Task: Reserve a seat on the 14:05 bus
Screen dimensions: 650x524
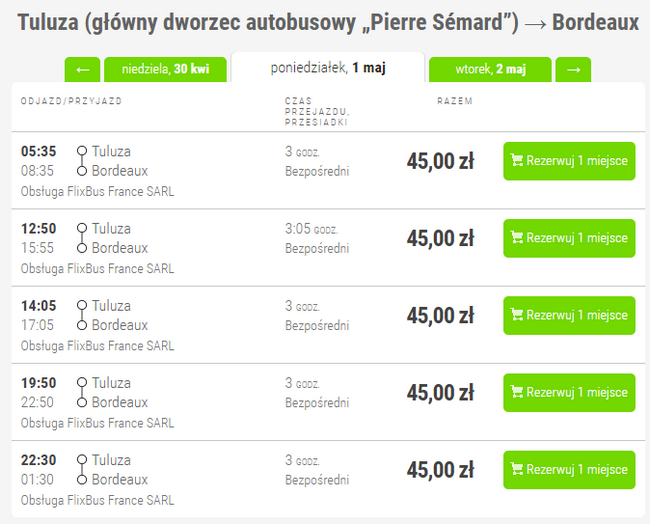Action: (569, 315)
